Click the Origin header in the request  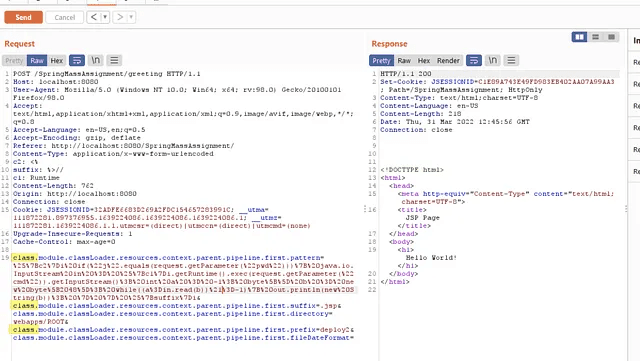[75, 194]
